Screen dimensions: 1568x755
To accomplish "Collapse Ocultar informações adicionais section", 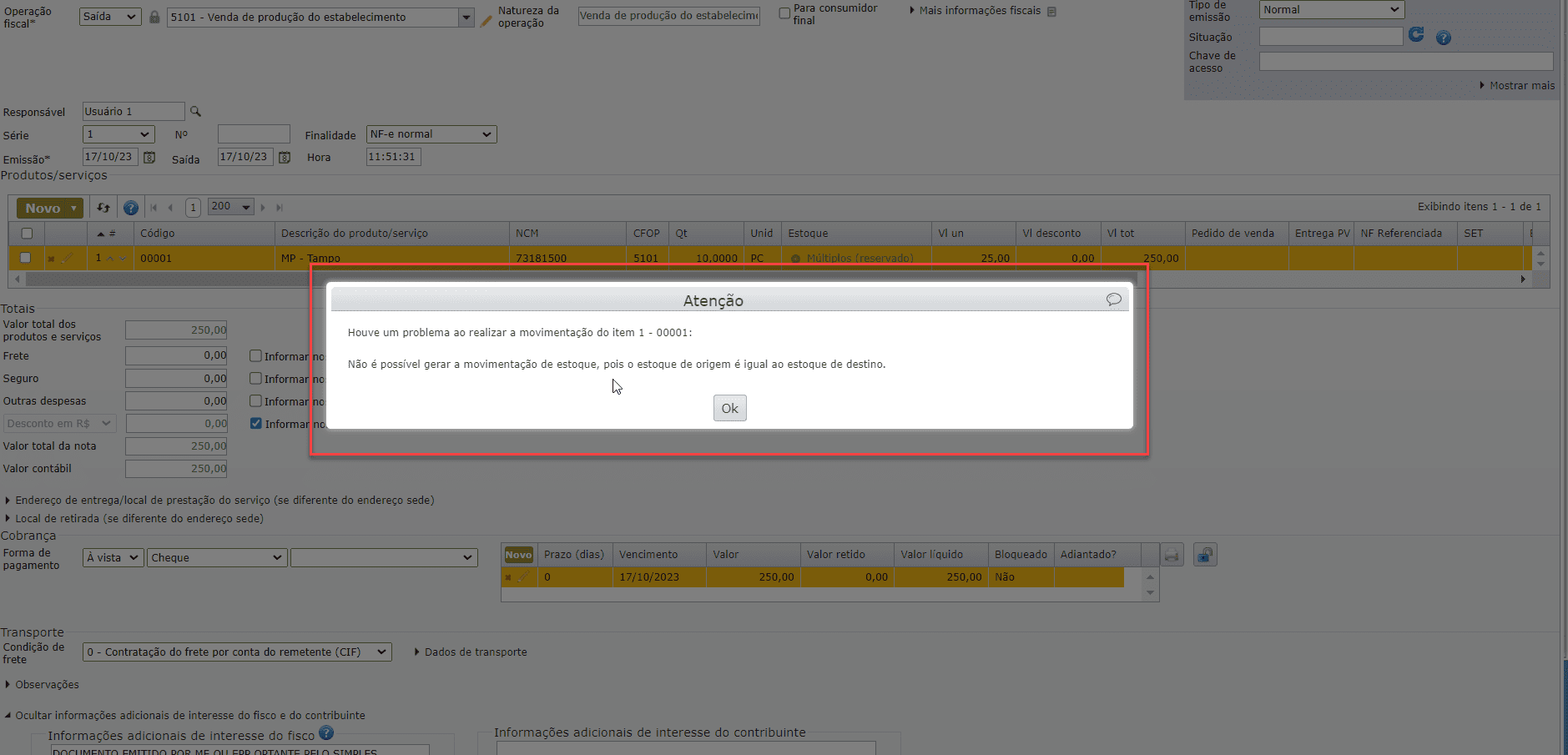I will pyautogui.click(x=184, y=716).
